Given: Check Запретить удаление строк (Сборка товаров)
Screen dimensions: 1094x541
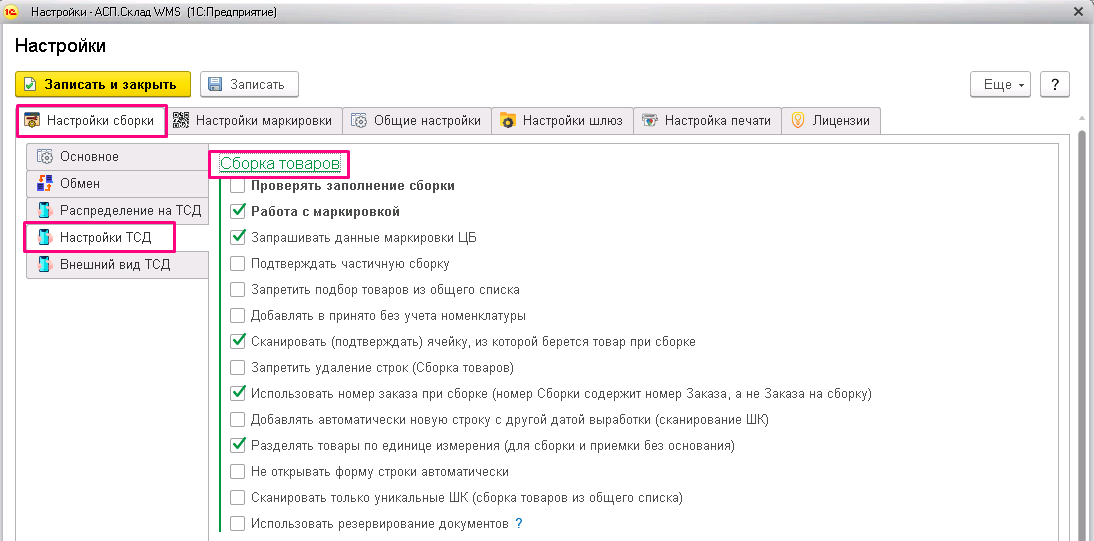Looking at the screenshot, I should (x=238, y=367).
